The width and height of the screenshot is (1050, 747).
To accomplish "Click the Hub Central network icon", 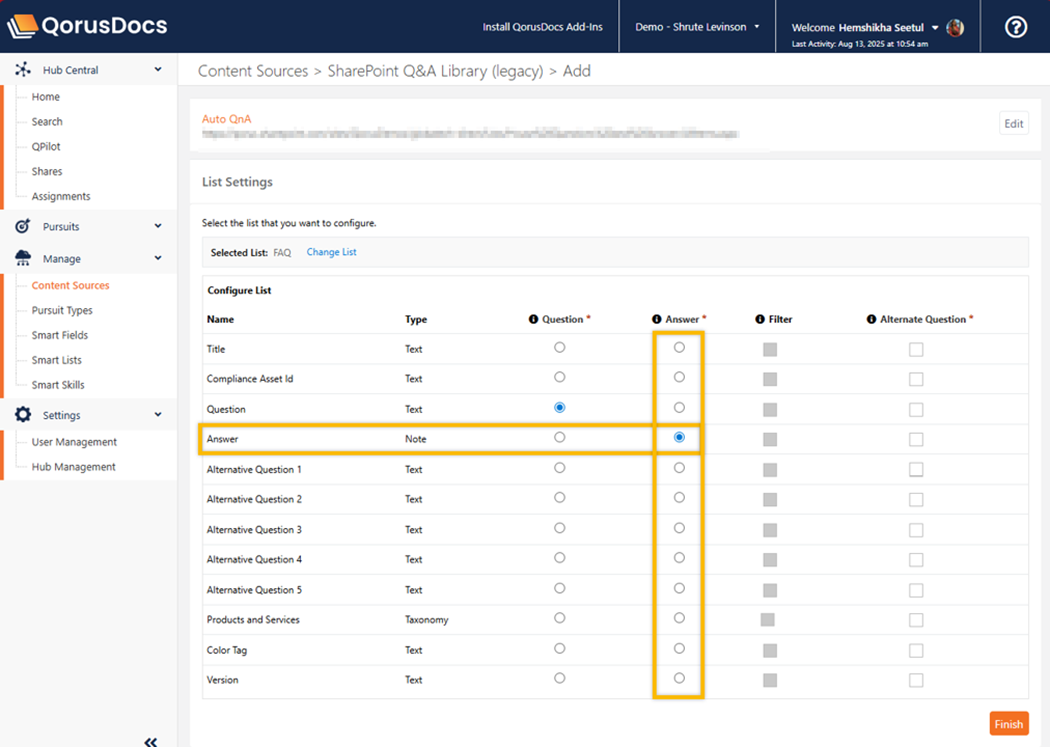I will click(23, 70).
